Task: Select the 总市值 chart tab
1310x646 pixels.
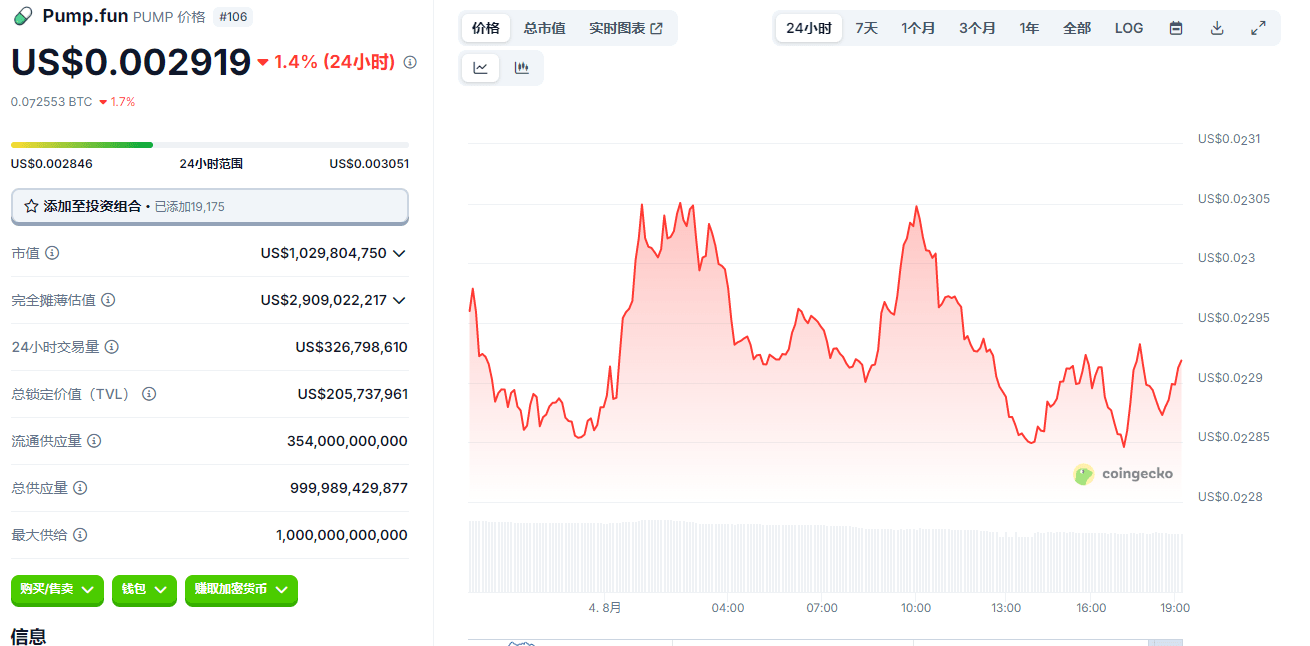Action: [545, 28]
